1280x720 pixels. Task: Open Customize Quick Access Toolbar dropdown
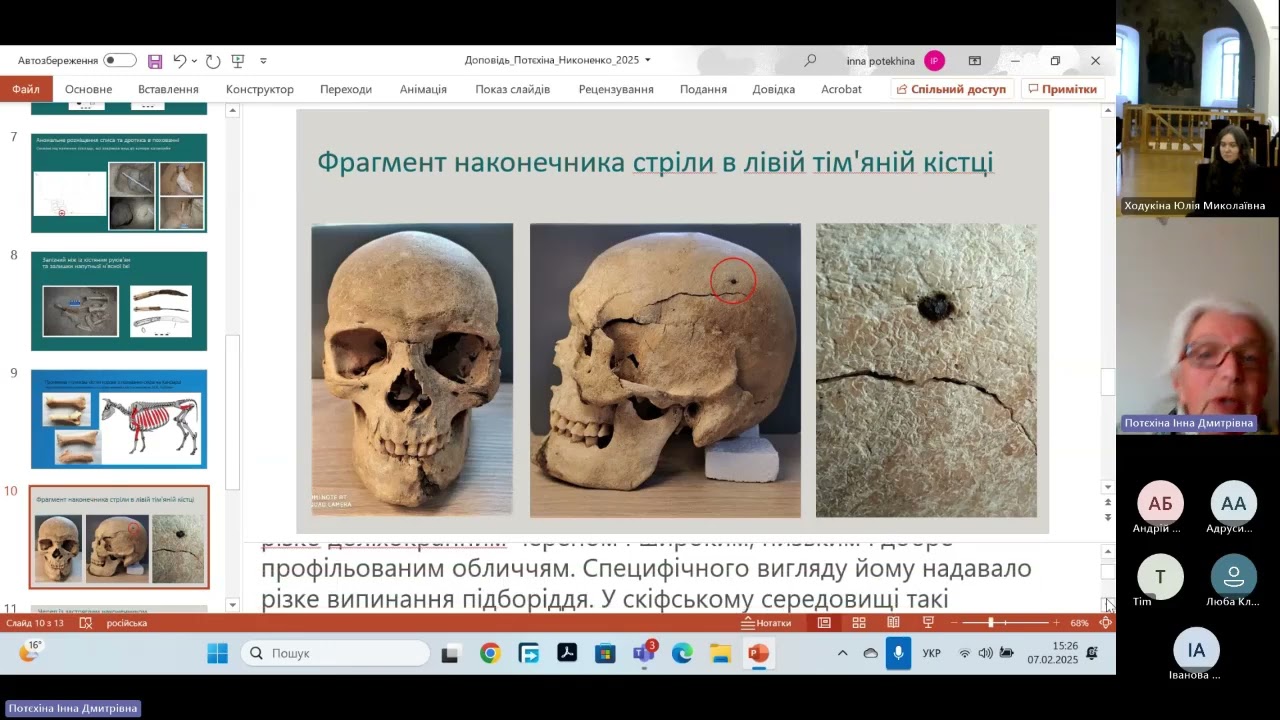[x=263, y=61]
